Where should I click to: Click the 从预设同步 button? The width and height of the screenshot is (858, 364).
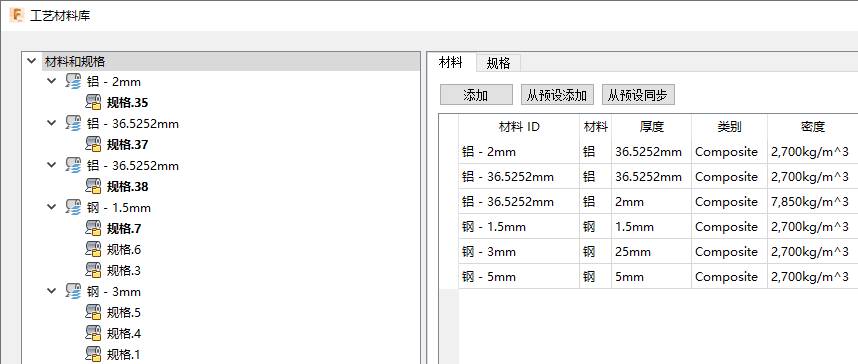click(638, 95)
